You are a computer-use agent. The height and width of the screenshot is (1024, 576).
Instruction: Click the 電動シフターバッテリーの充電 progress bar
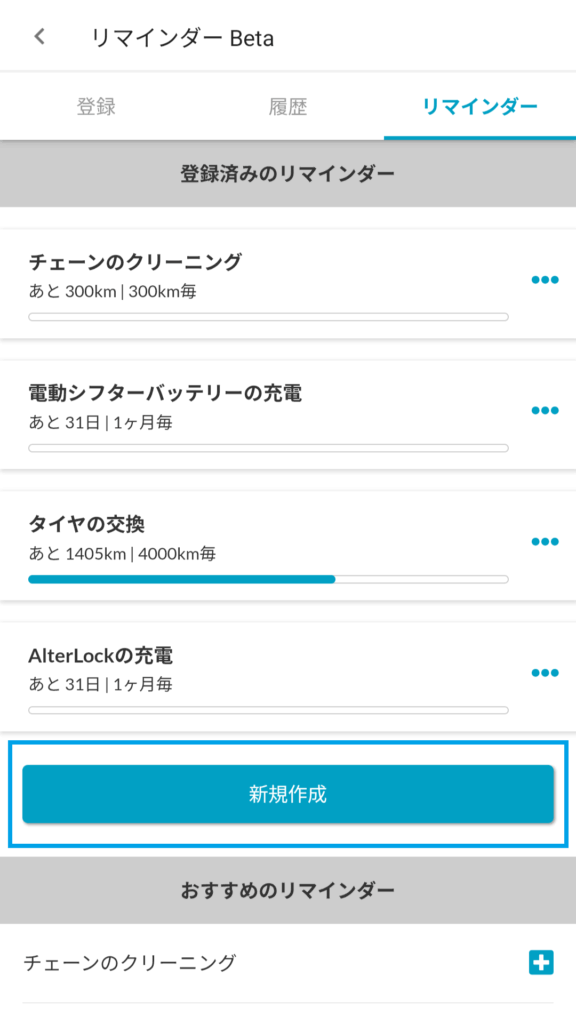[x=268, y=448]
